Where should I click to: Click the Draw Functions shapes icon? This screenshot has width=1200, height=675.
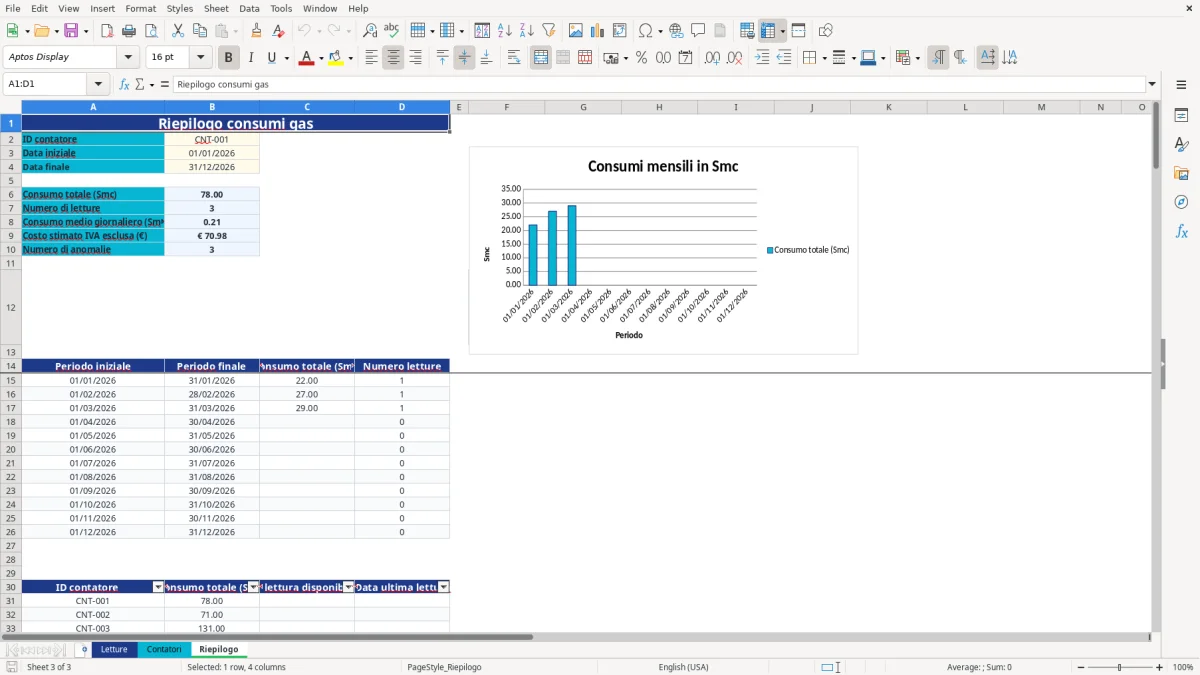pos(826,31)
